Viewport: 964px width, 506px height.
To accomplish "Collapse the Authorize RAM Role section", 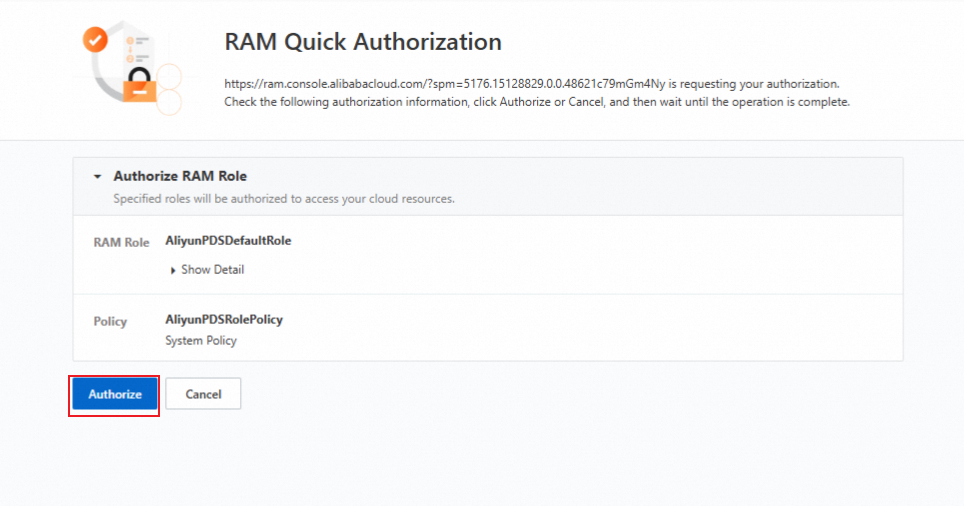I will coord(97,176).
